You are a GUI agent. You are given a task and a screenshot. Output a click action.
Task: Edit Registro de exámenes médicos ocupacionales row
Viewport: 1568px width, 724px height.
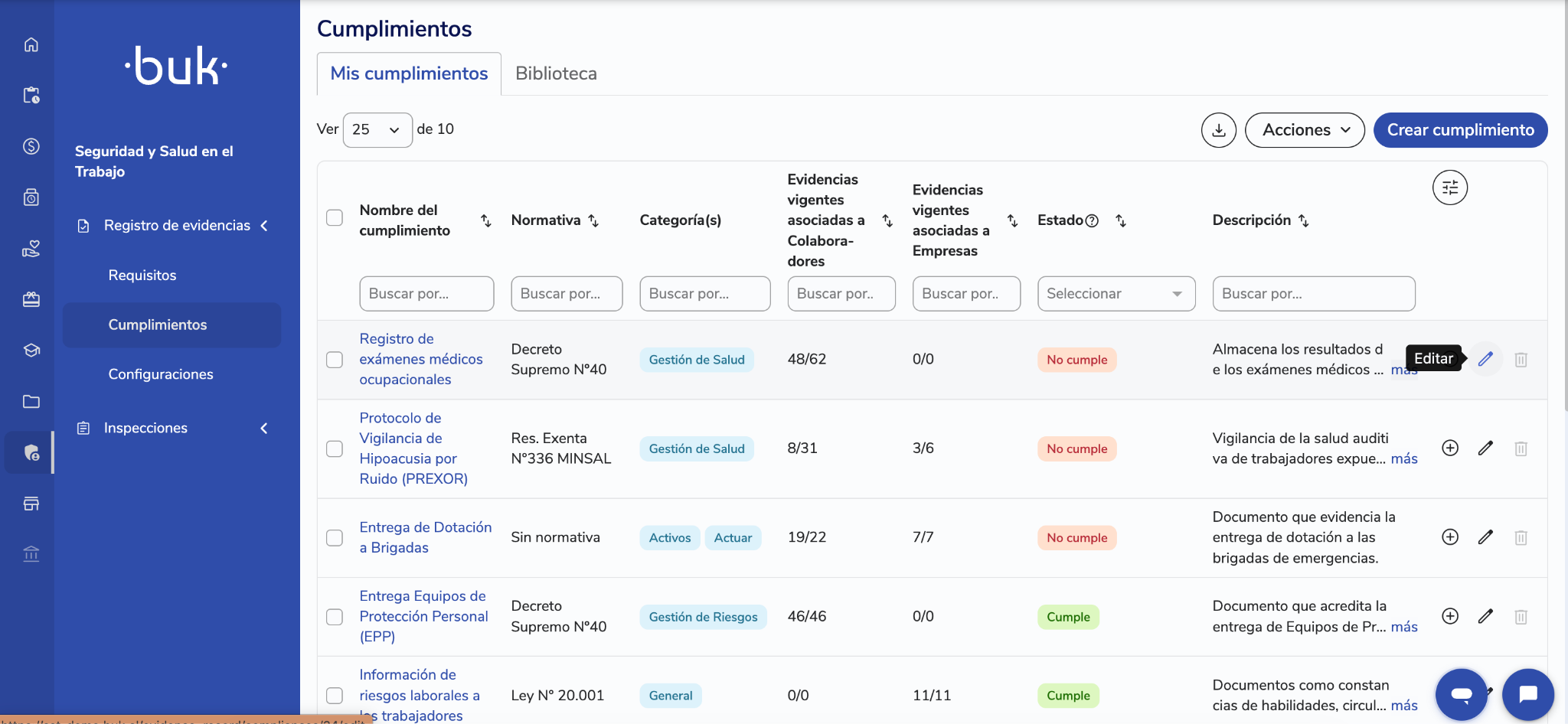(1485, 359)
